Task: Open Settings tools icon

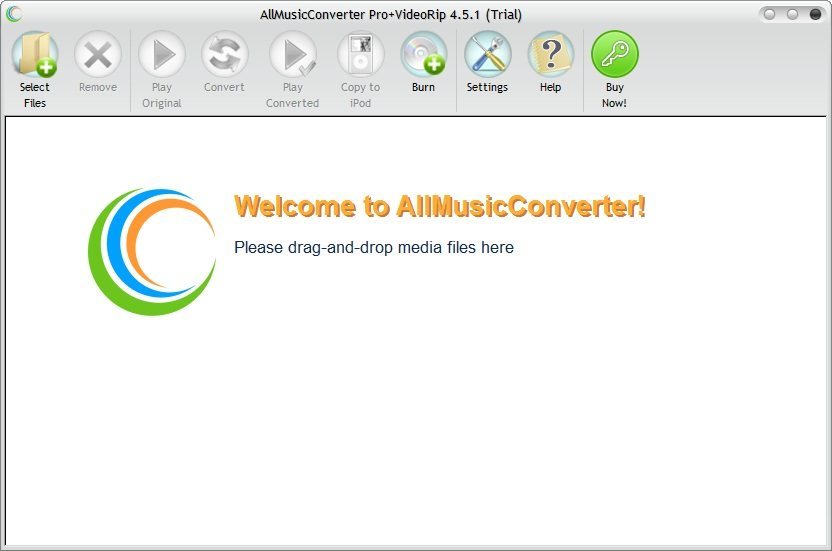Action: click(x=488, y=54)
